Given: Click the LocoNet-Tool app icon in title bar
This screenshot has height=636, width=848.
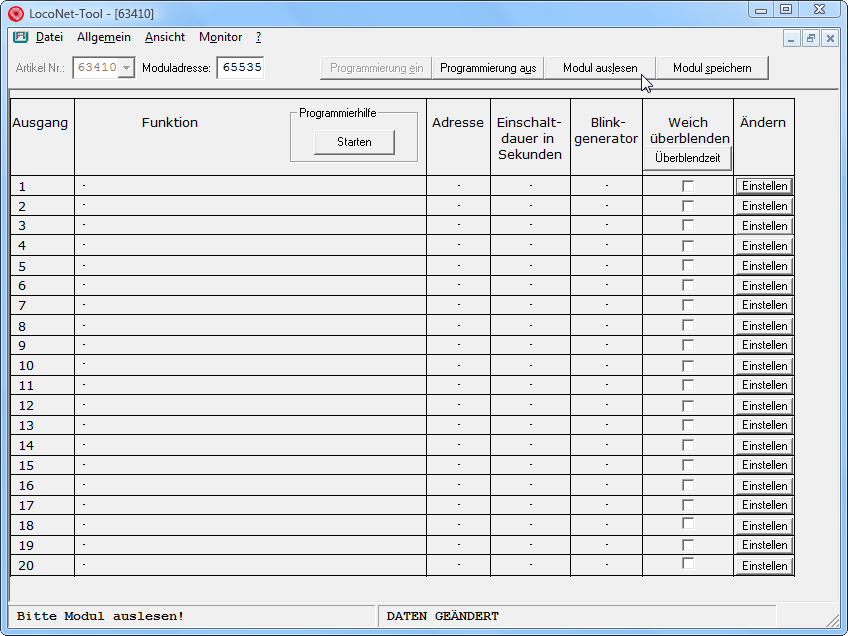Looking at the screenshot, I should [x=16, y=14].
